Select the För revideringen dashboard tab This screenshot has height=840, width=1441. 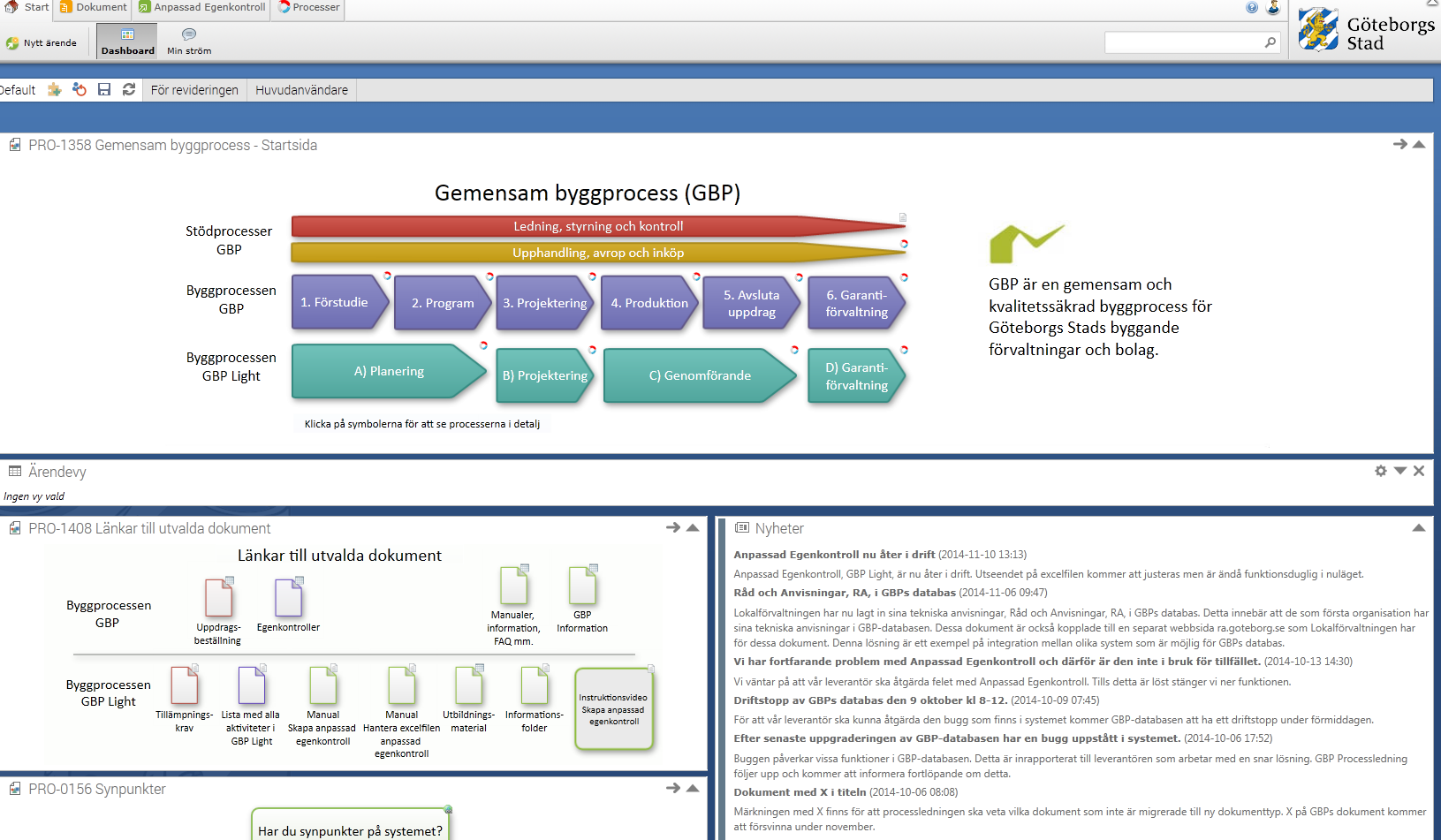[194, 90]
